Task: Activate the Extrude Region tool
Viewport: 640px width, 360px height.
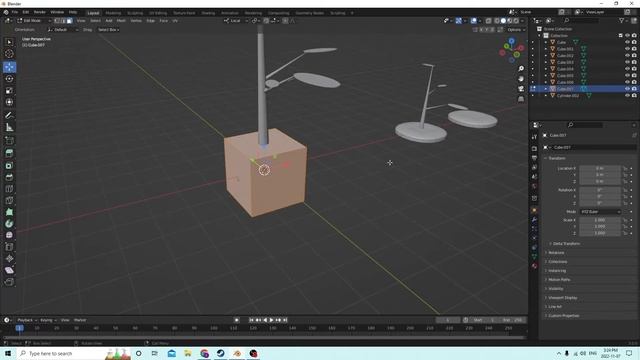Action: [9, 153]
